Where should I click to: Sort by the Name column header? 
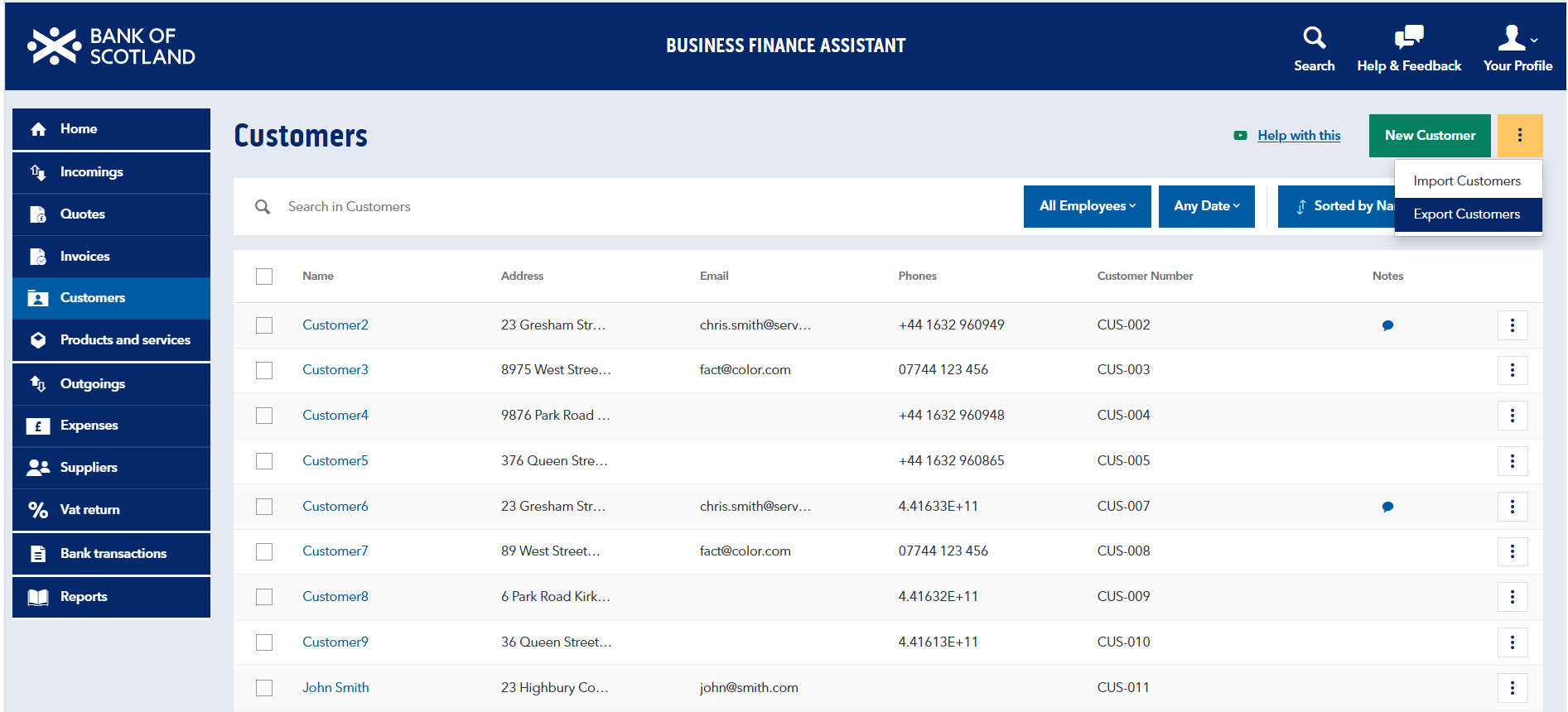(x=318, y=277)
